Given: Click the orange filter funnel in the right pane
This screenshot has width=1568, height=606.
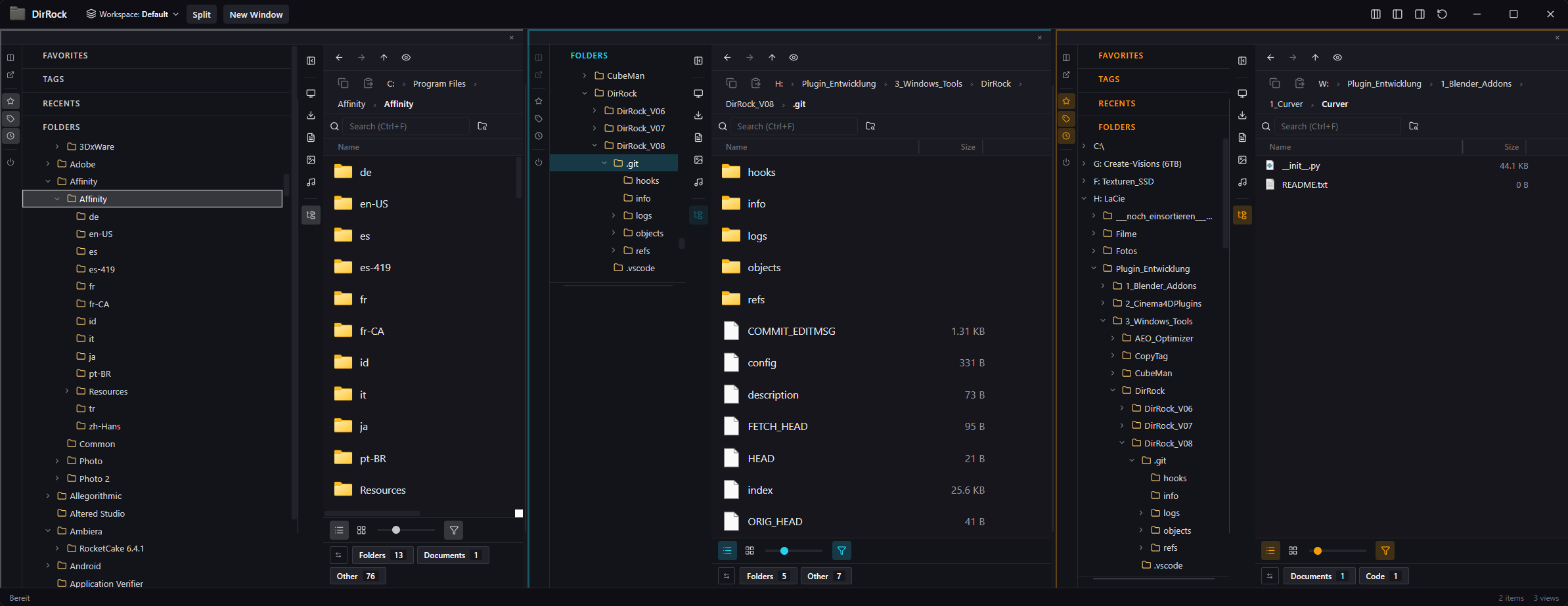Looking at the screenshot, I should (1385, 551).
